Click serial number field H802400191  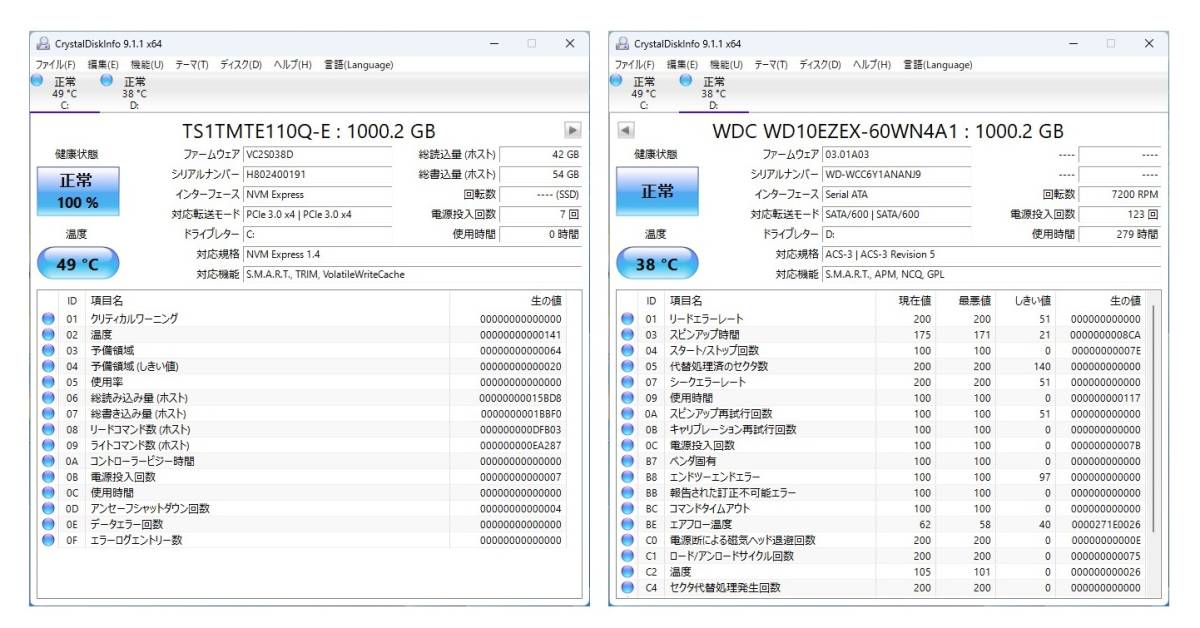[x=318, y=175]
